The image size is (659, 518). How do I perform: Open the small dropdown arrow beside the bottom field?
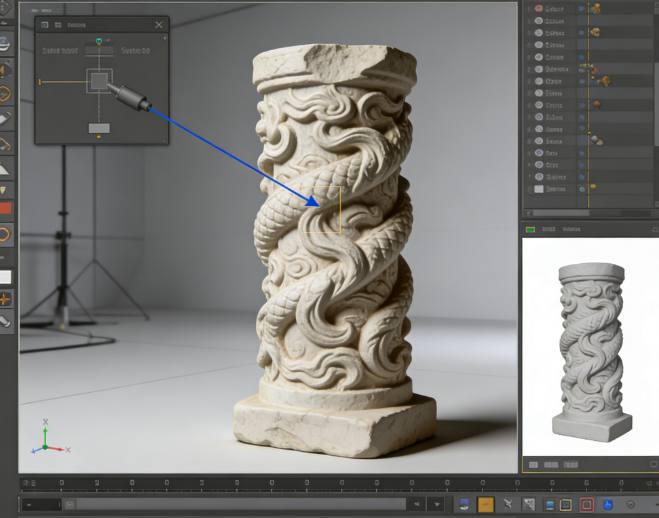tap(437, 504)
